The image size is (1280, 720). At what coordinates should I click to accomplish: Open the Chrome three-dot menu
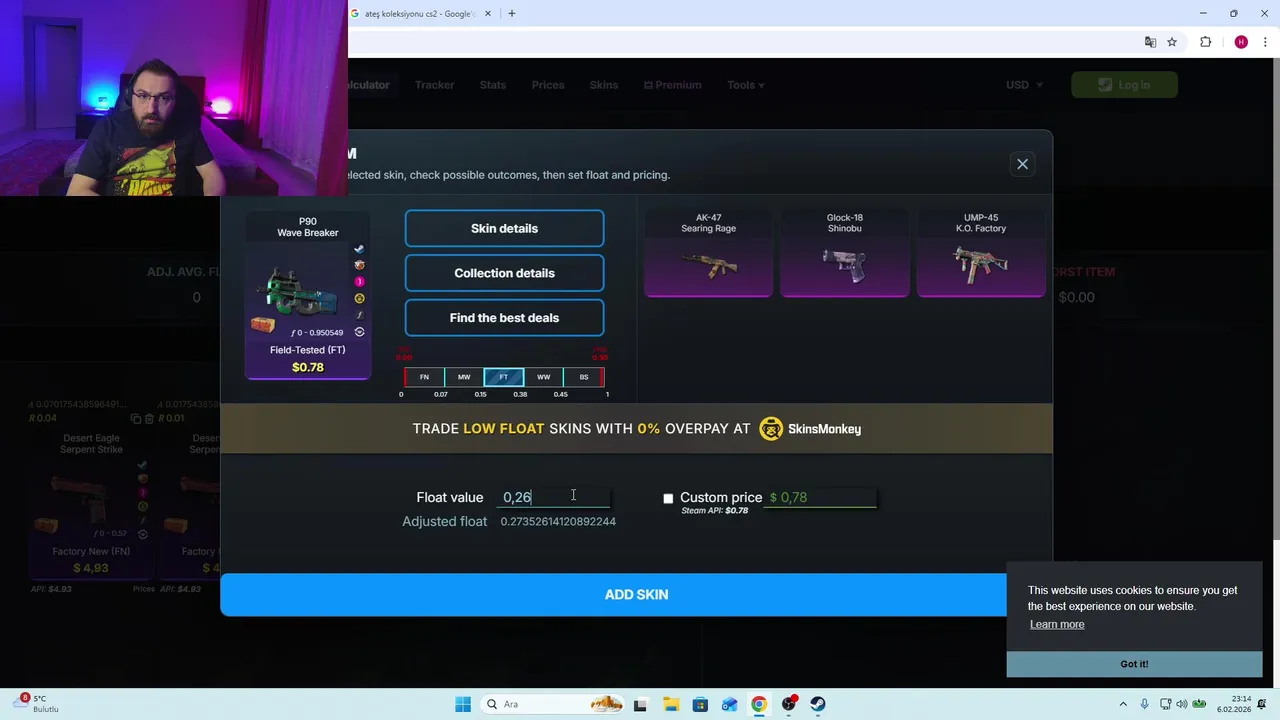(1265, 42)
